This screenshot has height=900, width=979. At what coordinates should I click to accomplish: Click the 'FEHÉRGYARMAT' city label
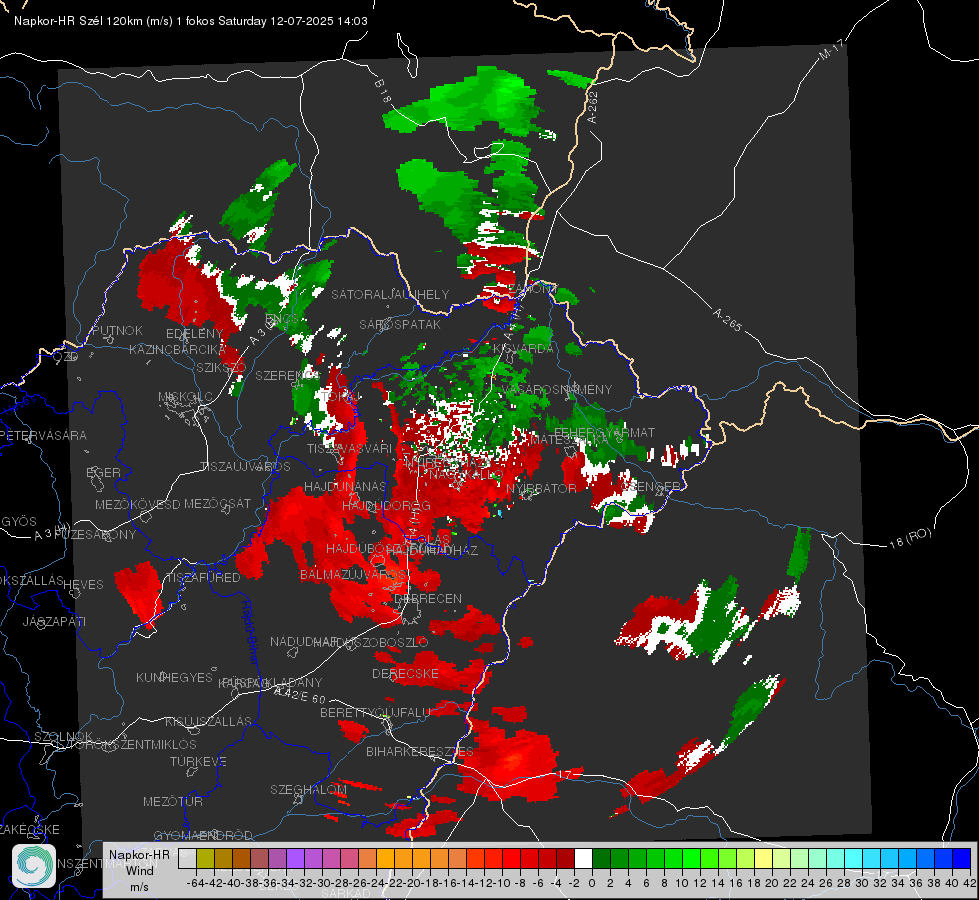(x=604, y=432)
